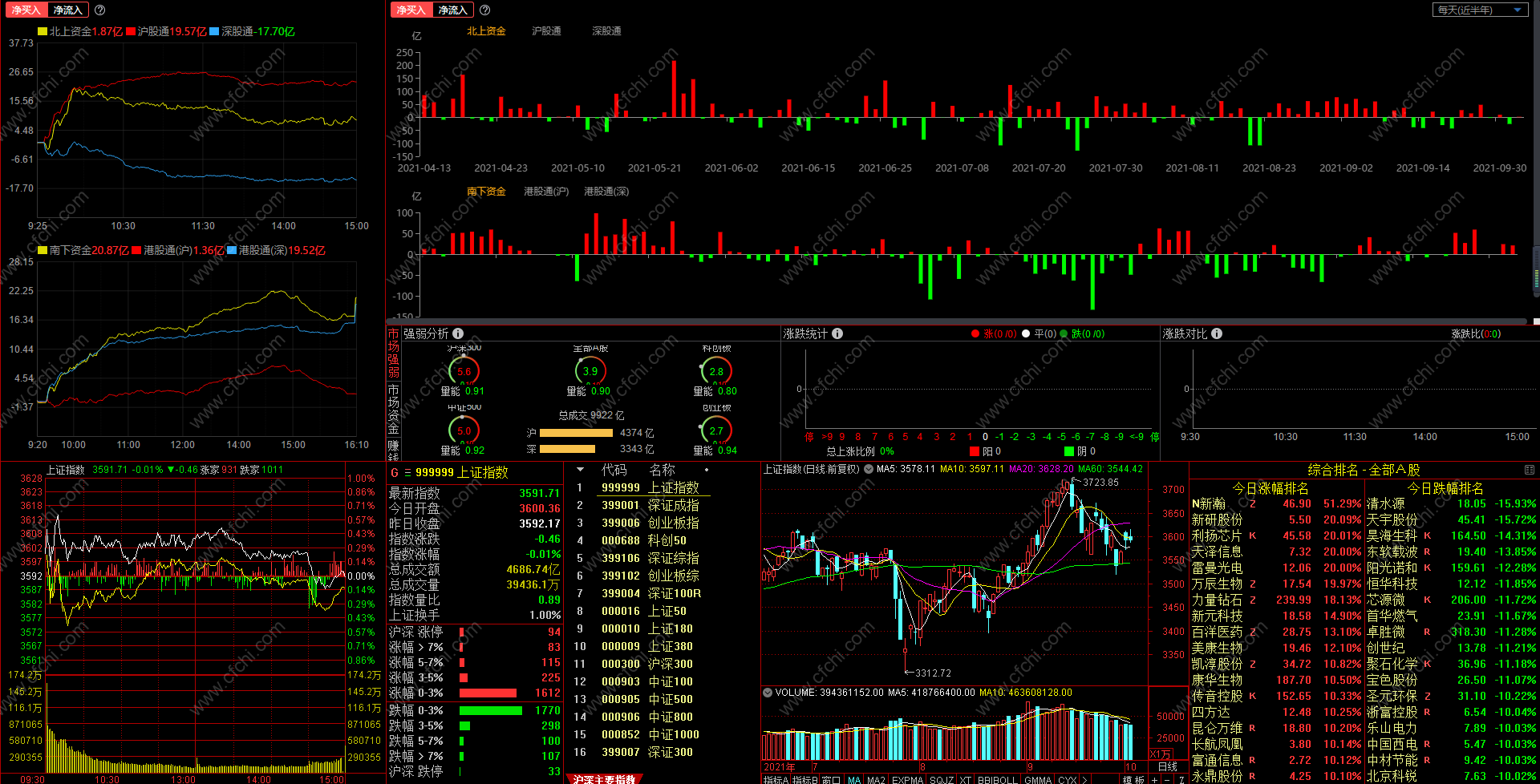Toggle 港股通(深) legend in left lower chart
1540x784 pixels.
277,250
